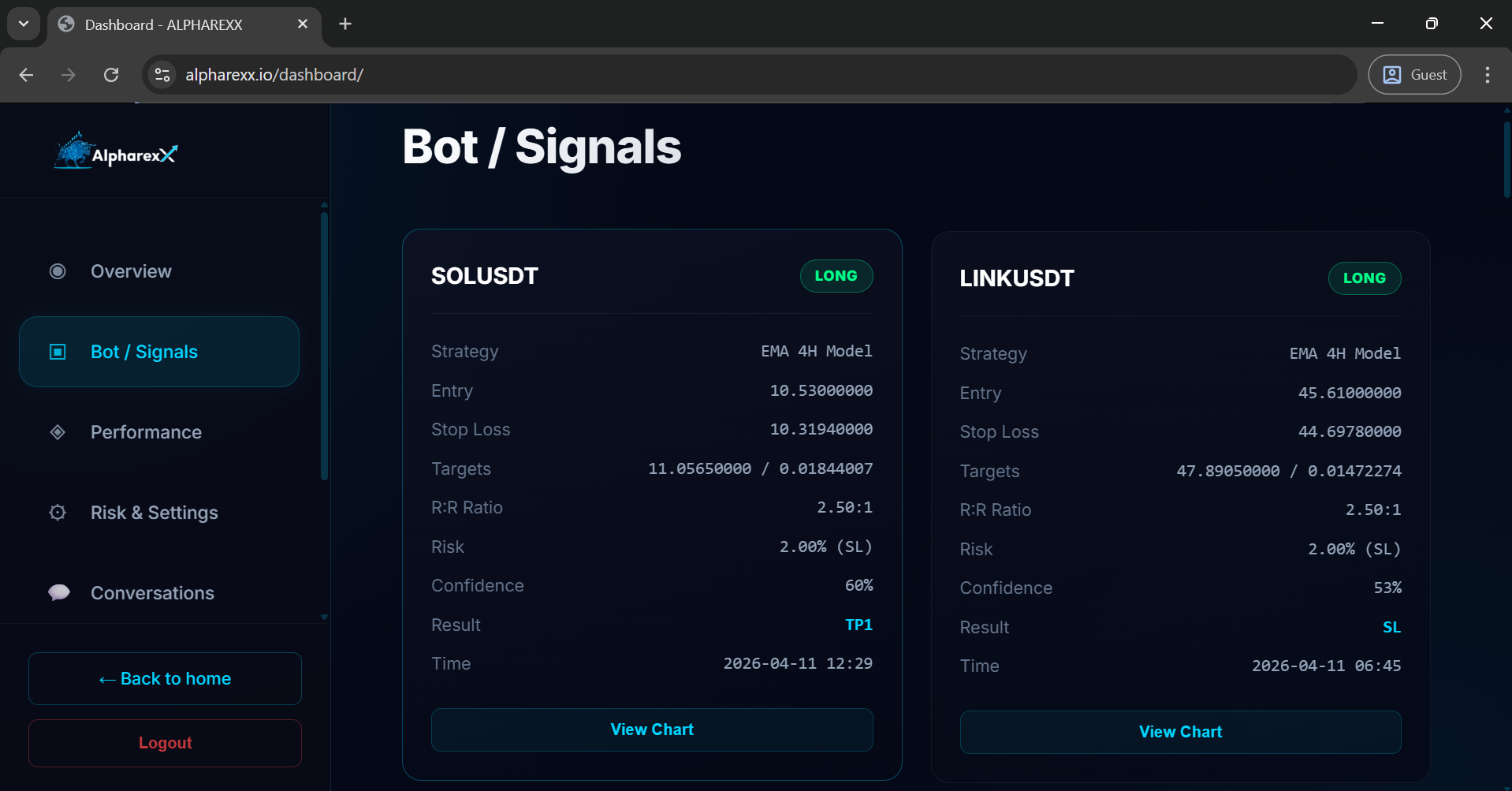Click the SOLUSDT card title

(x=484, y=276)
